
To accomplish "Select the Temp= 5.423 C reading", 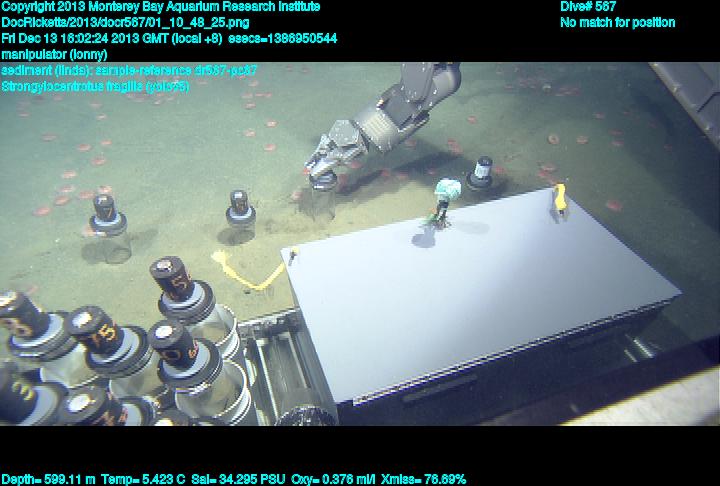I will pyautogui.click(x=143, y=480).
